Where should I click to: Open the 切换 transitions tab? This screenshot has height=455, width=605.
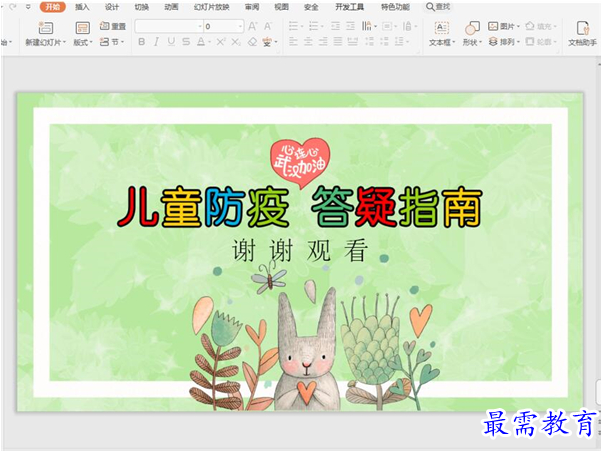click(142, 7)
